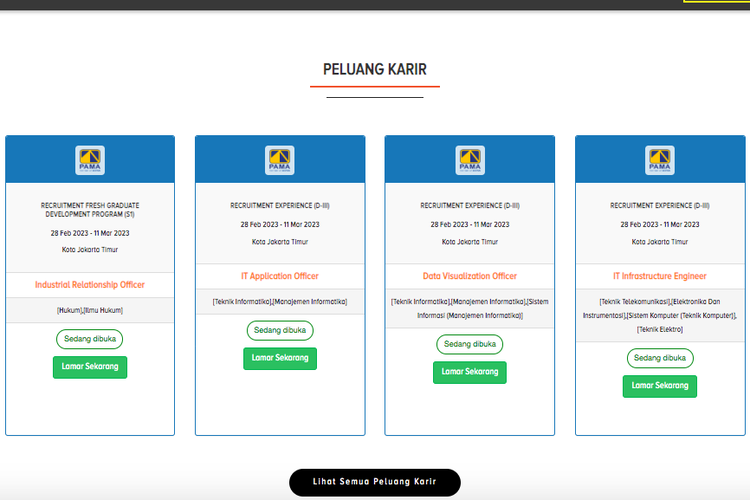Click PAMA logo on Data Visualization Officer card
This screenshot has width=750, height=500.
coord(470,160)
